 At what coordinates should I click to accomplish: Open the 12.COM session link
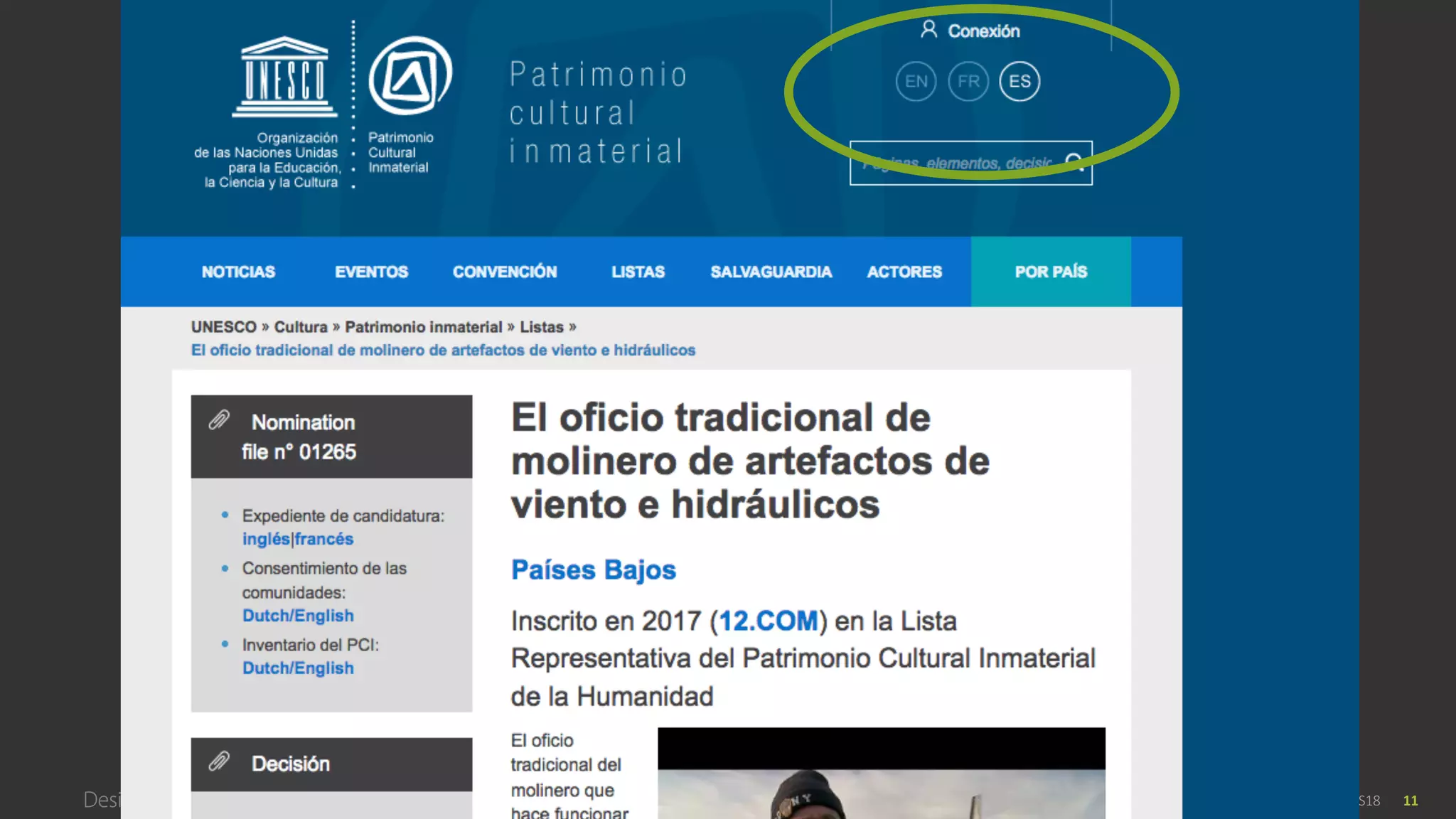[769, 621]
